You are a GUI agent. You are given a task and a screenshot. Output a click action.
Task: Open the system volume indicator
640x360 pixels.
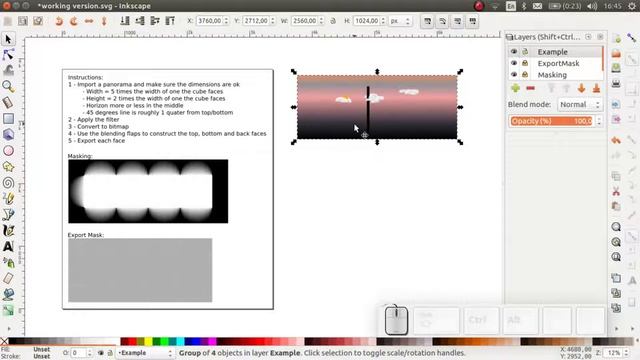click(592, 6)
